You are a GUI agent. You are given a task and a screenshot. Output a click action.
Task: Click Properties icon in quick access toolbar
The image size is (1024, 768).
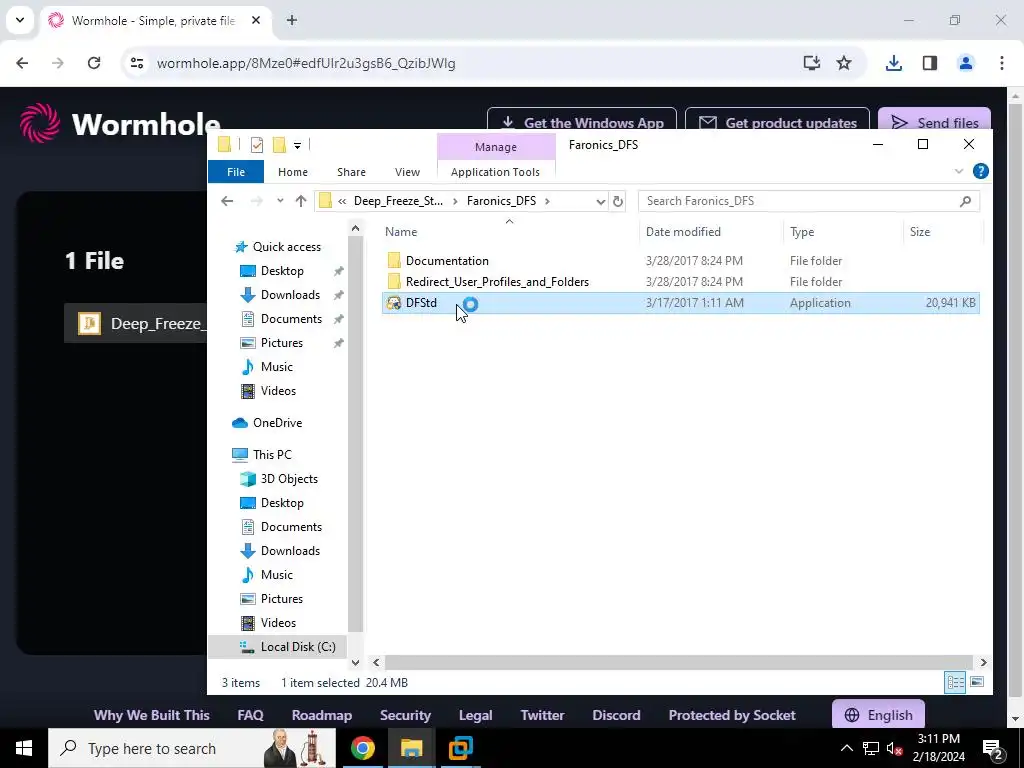coord(257,144)
